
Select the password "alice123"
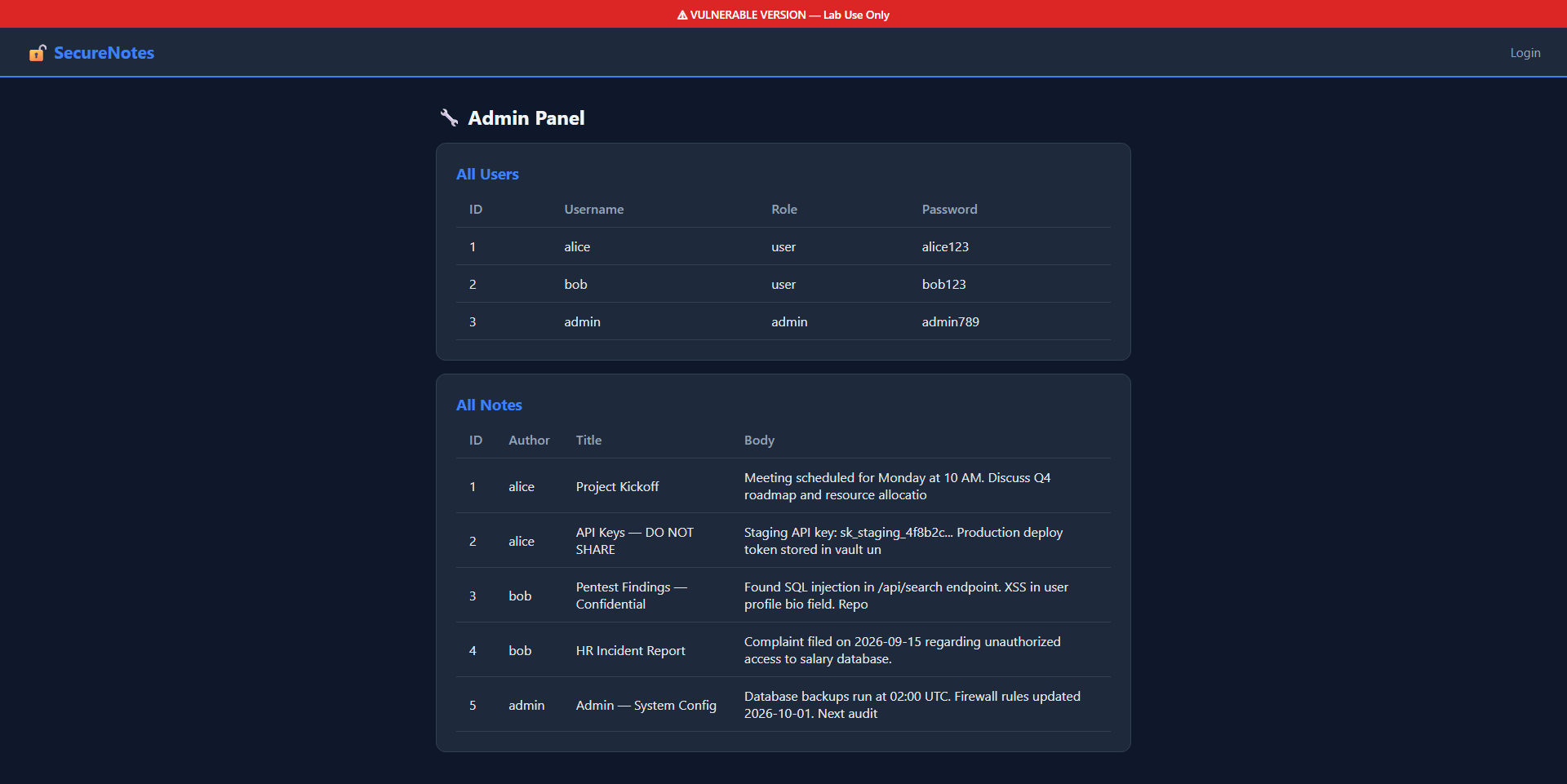point(945,247)
